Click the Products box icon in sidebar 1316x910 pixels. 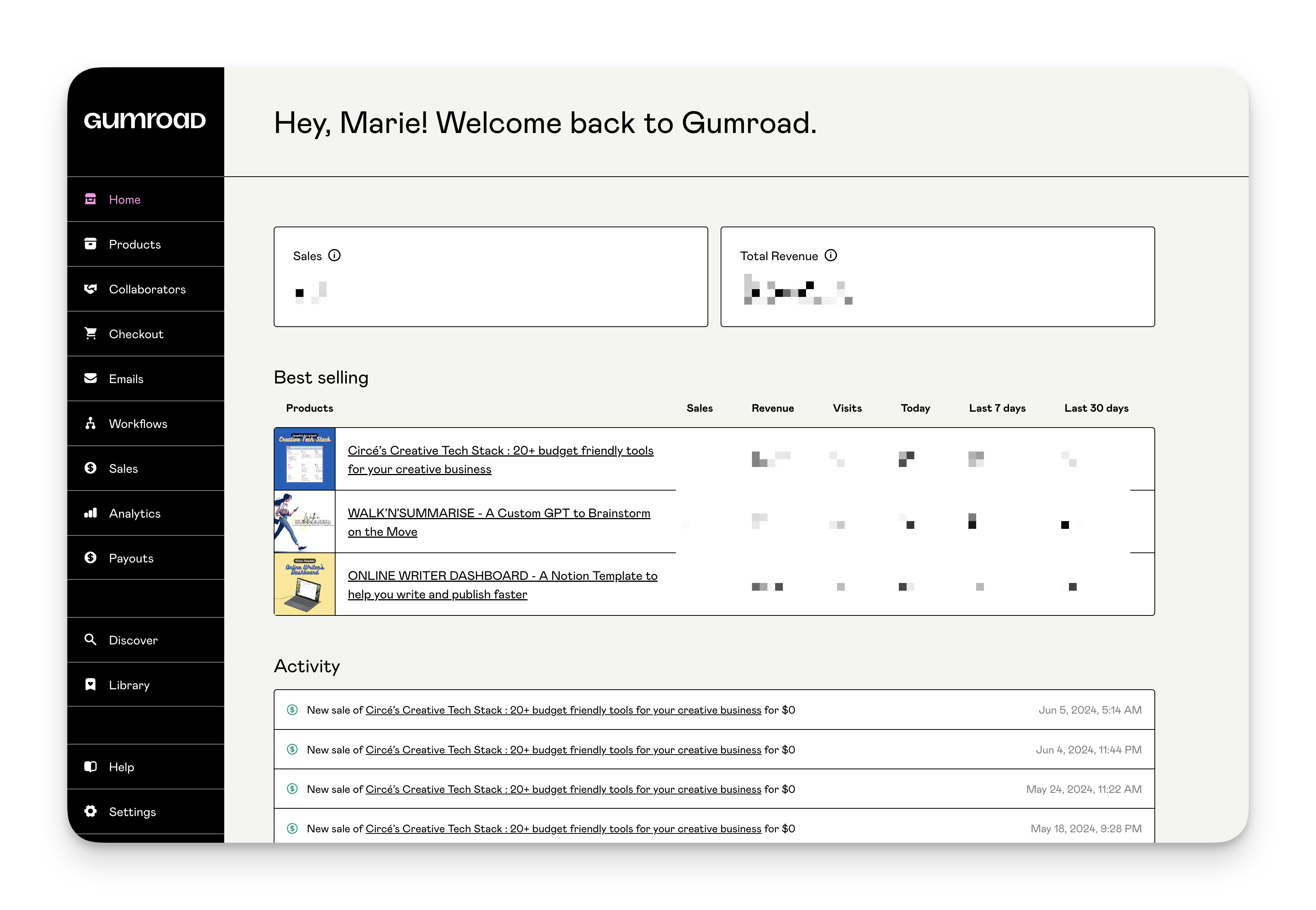tap(91, 244)
